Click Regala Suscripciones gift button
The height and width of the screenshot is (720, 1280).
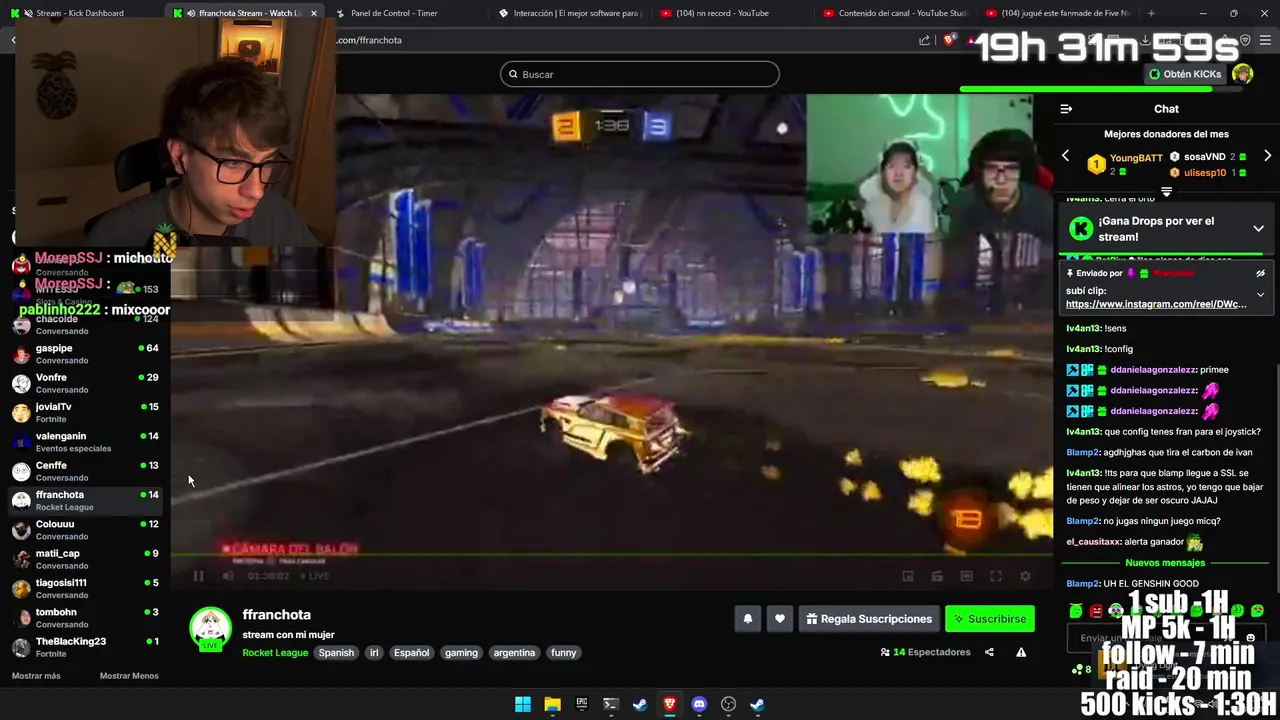point(868,619)
